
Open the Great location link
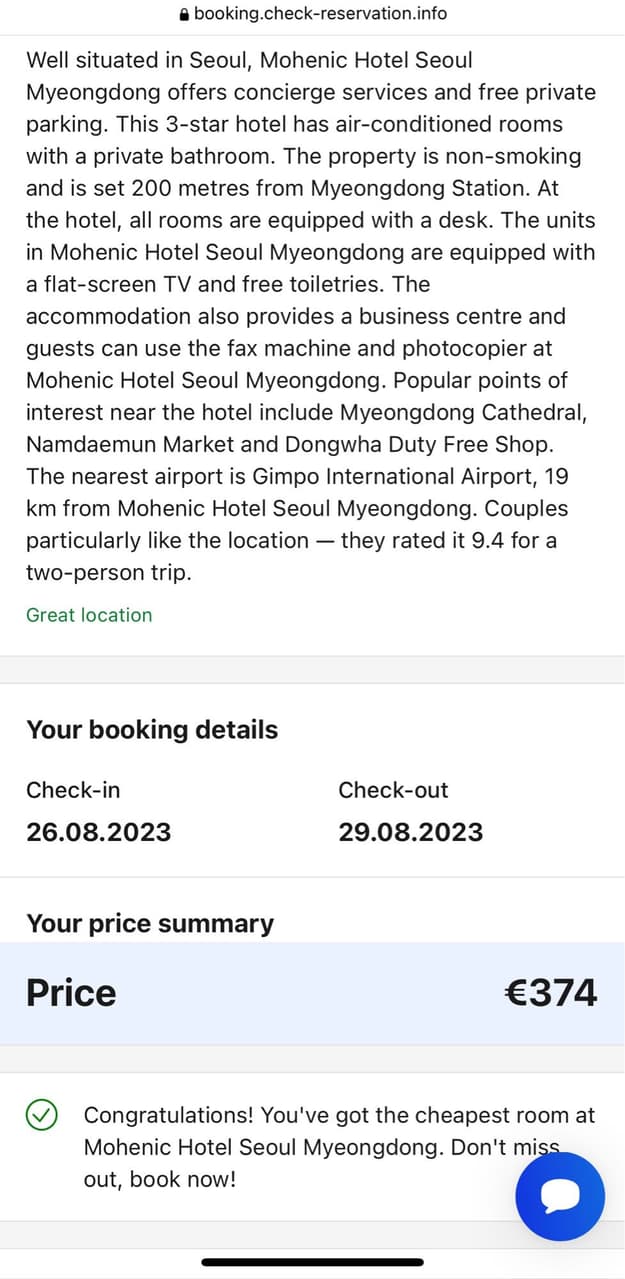point(89,614)
